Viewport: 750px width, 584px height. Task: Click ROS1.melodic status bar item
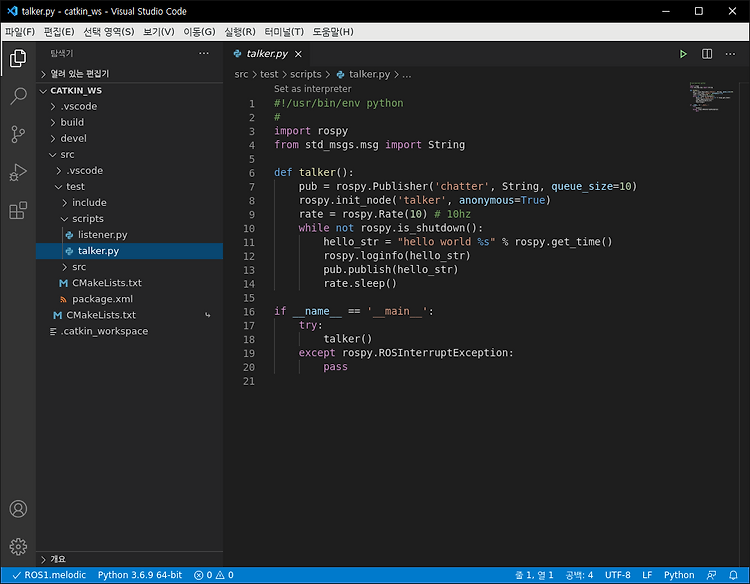click(49, 575)
